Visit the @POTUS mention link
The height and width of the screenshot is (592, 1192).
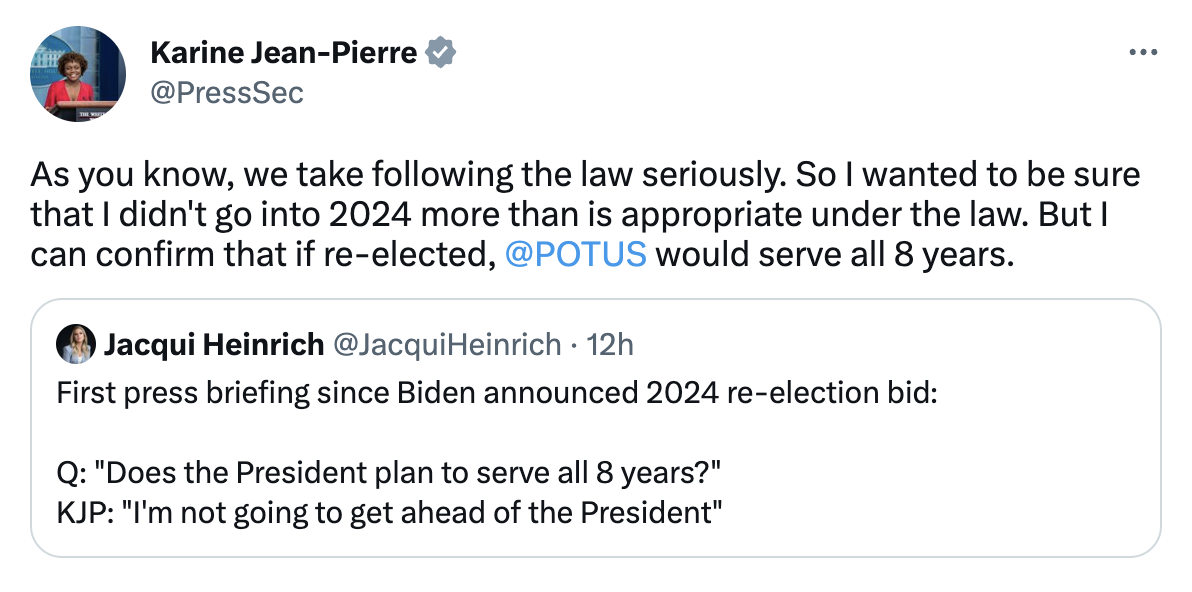[578, 254]
